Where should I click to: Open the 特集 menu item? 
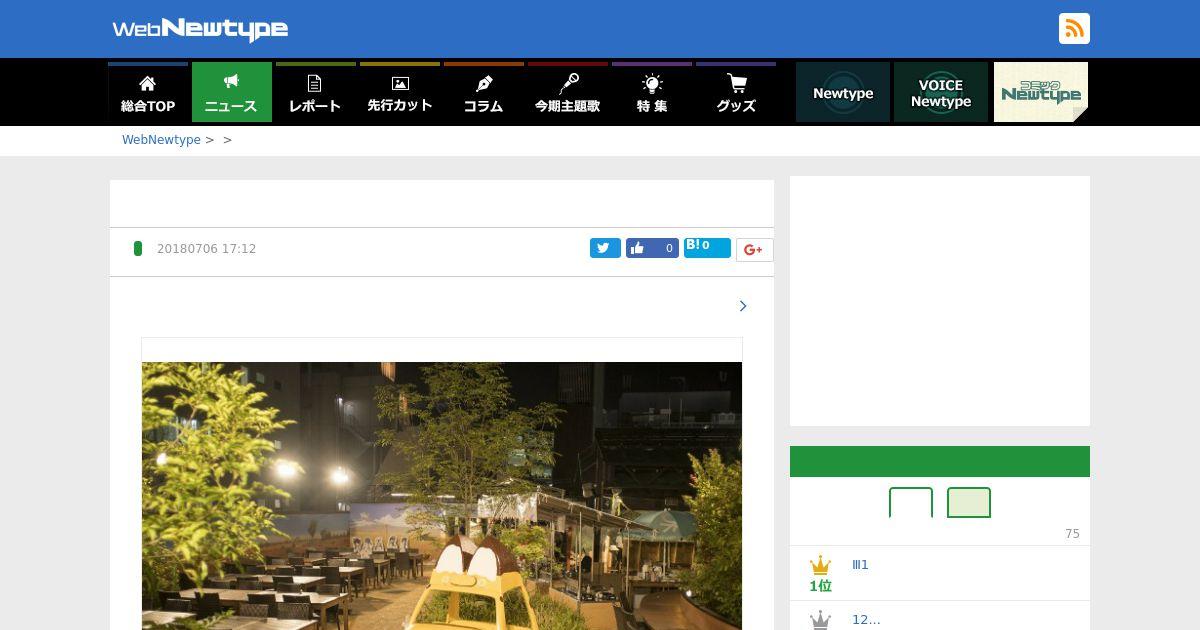[x=652, y=92]
